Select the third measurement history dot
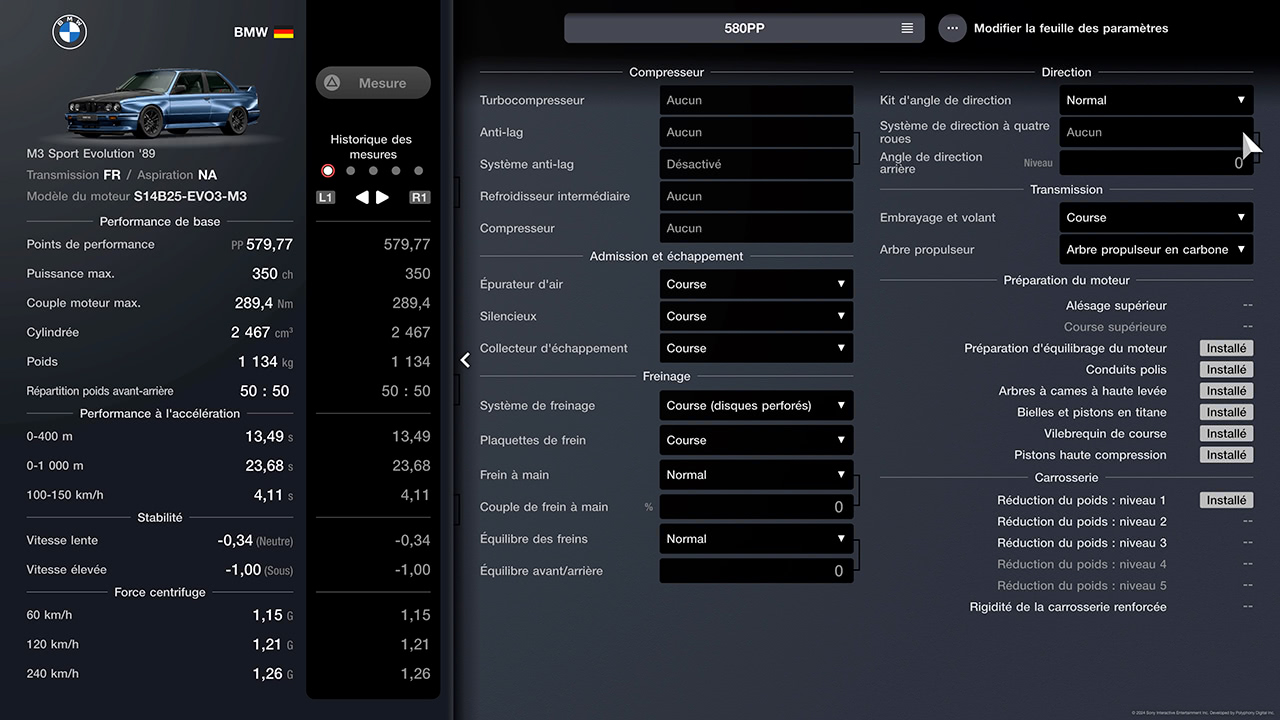Screen dimensions: 1280x720 tap(373, 171)
